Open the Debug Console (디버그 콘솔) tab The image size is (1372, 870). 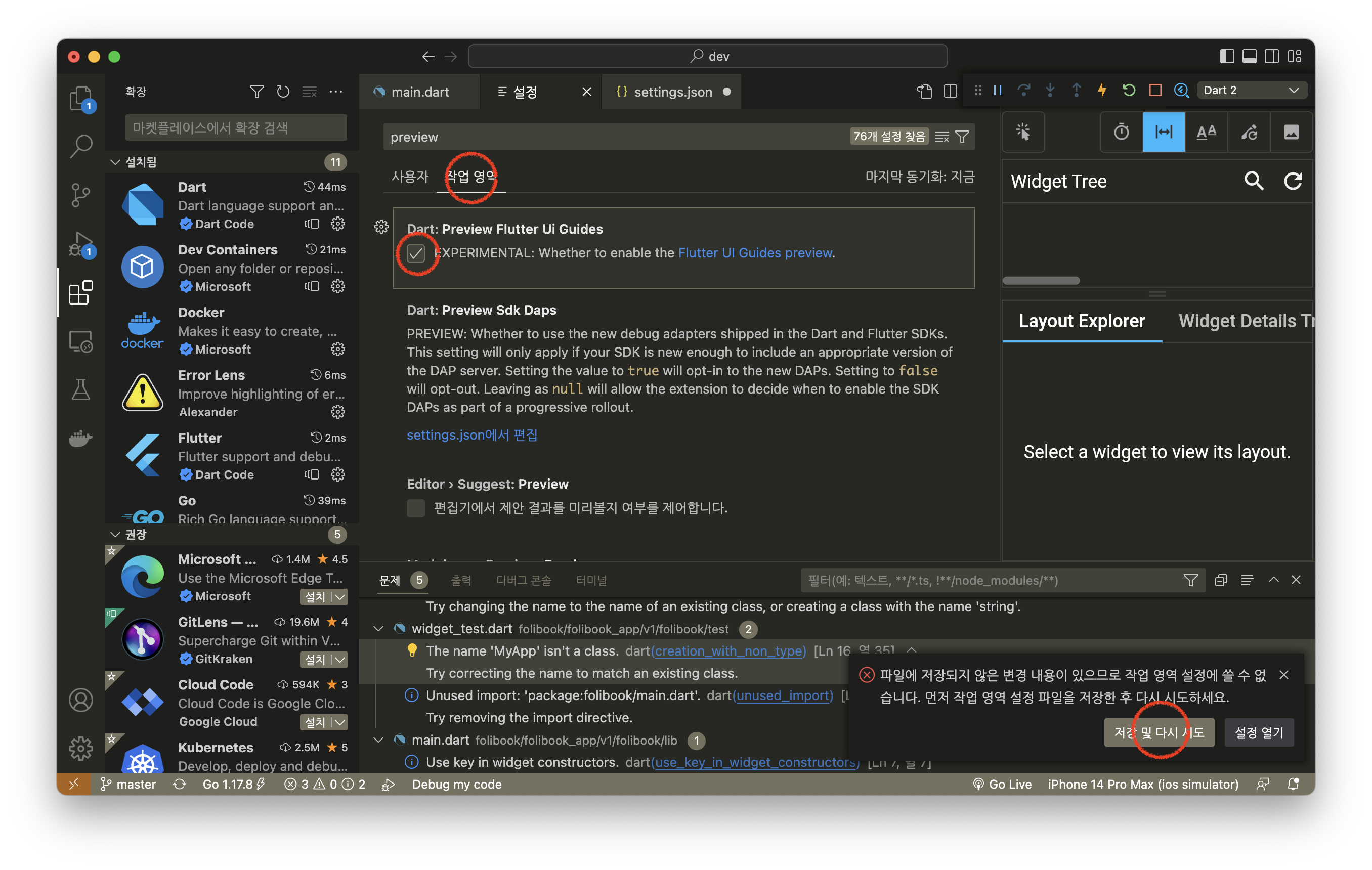(524, 580)
